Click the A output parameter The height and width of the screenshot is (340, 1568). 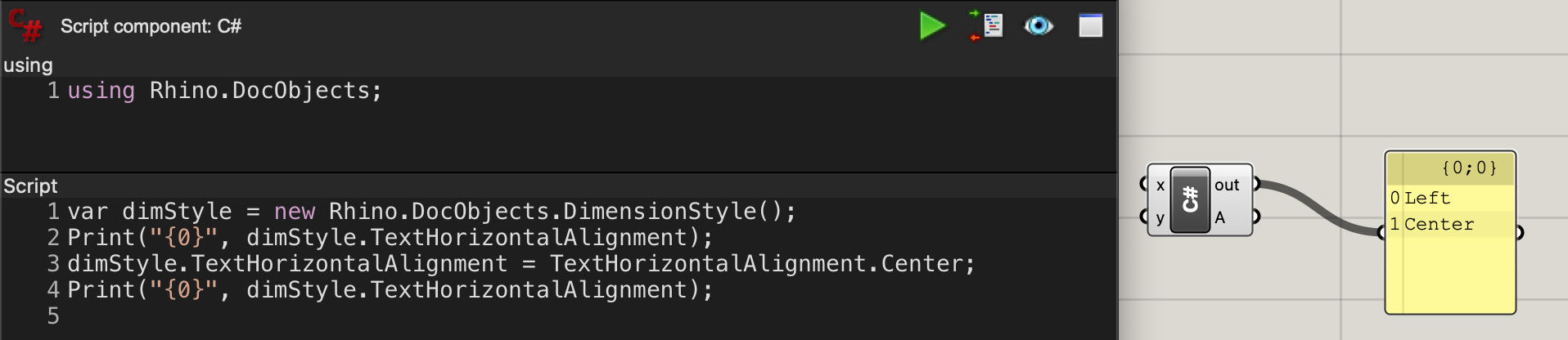1220,217
